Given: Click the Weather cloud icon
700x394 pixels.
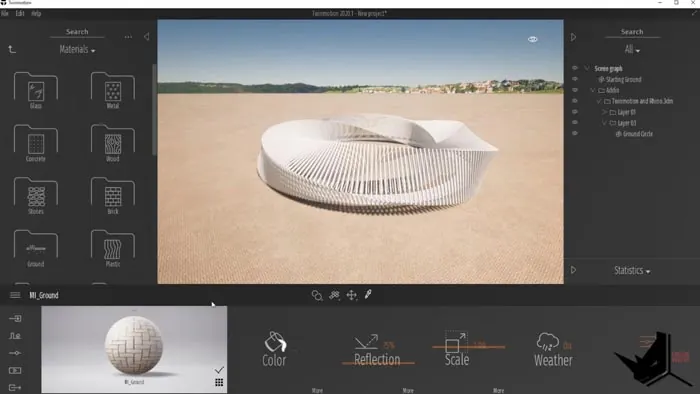Looking at the screenshot, I should 548,342.
